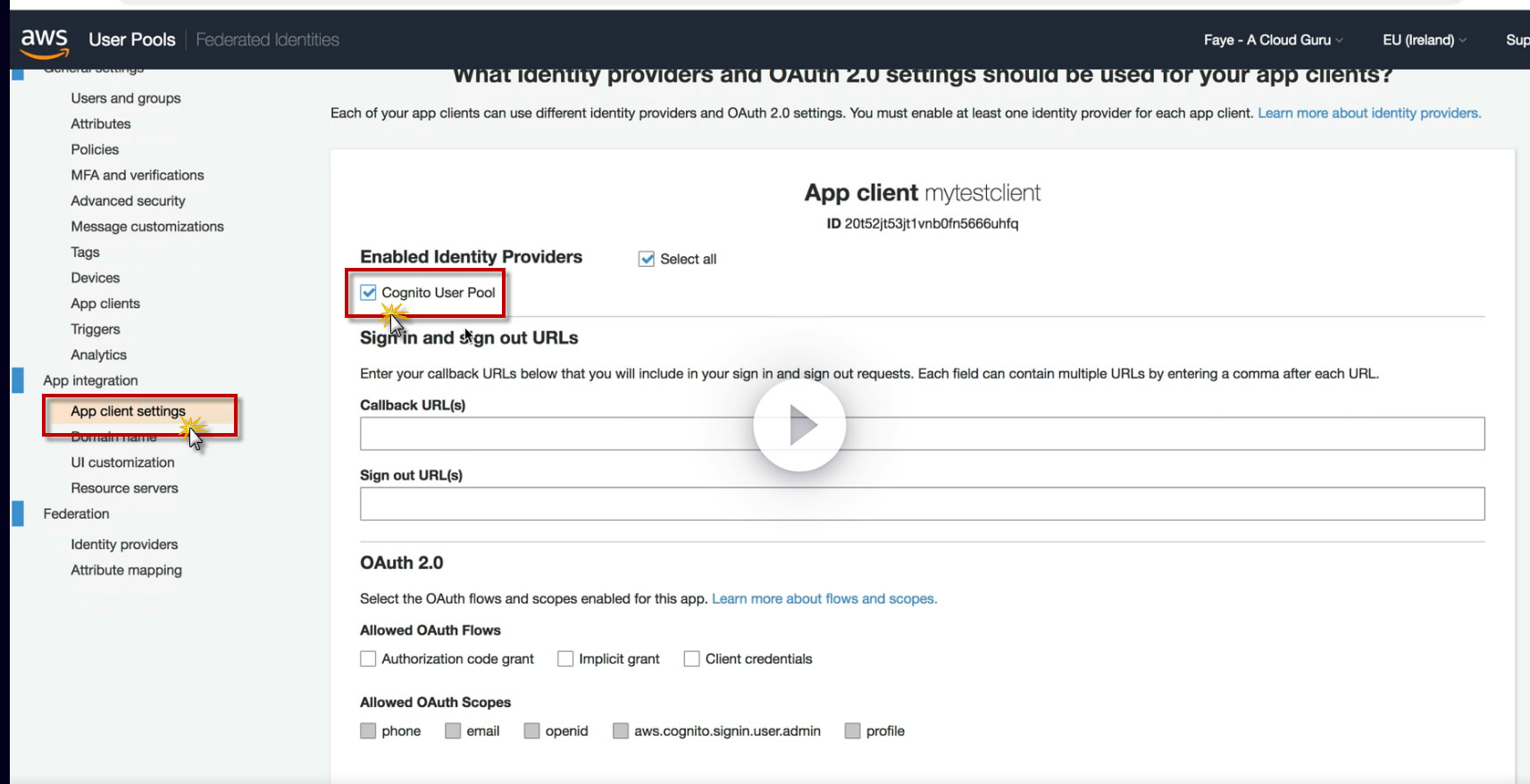Click the AWS logo
Viewport: 1530px width, 784px height.
tap(45, 41)
